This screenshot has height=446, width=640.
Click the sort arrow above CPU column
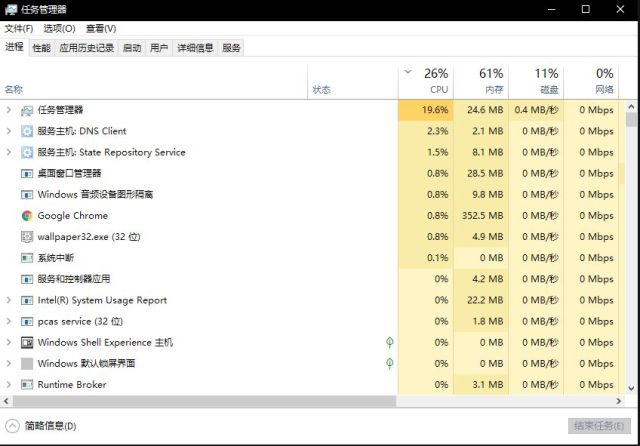pos(408,72)
